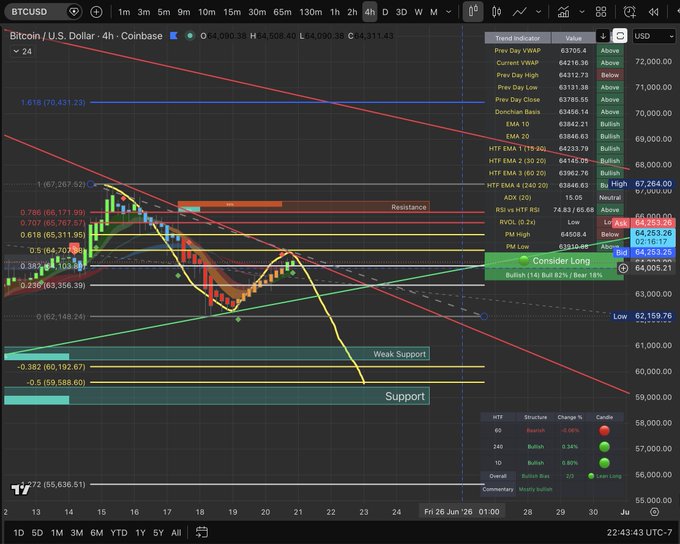This screenshot has height=544, width=680.
Task: Click the plus icon on the price axis
Action: tap(623, 268)
